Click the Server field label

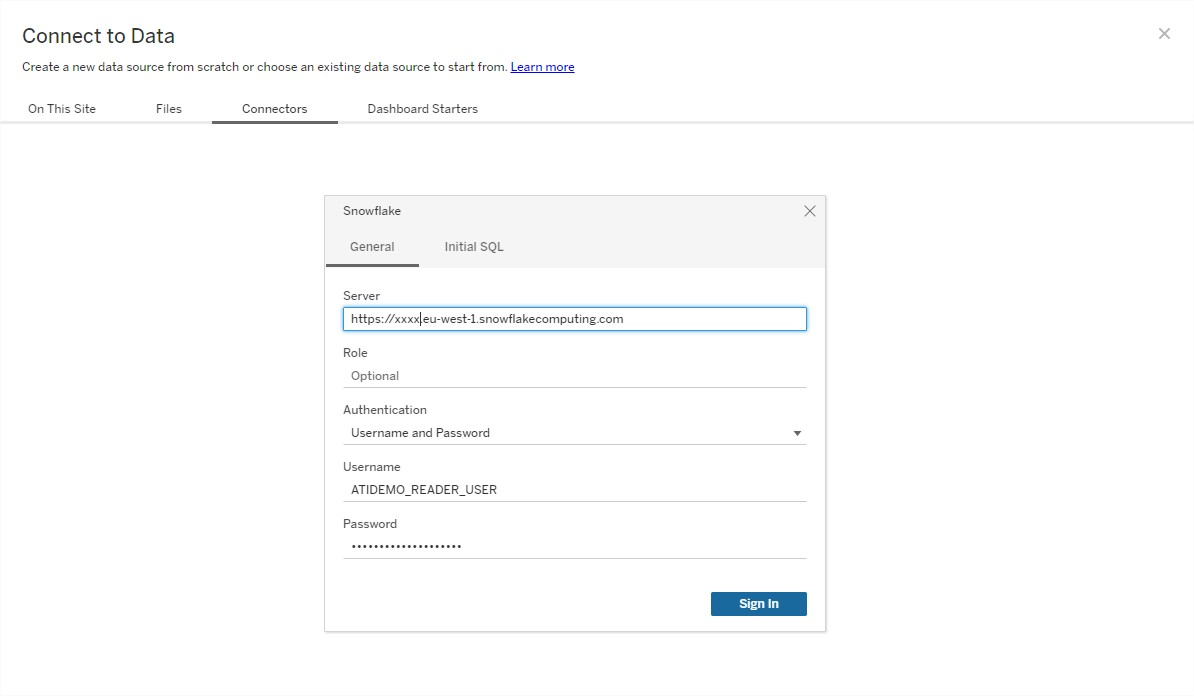pyautogui.click(x=361, y=296)
